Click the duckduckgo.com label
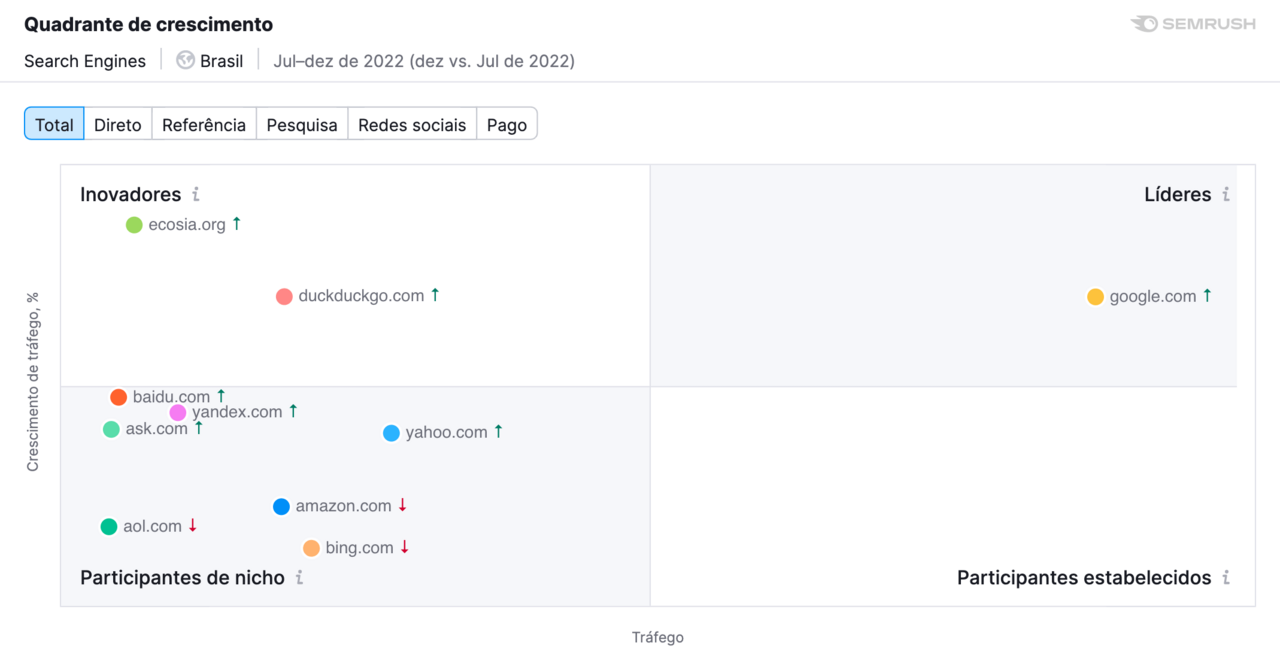The height and width of the screenshot is (667, 1280). click(x=360, y=295)
